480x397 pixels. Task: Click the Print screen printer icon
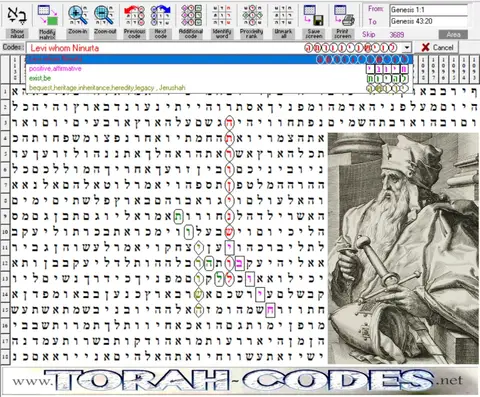coord(343,15)
